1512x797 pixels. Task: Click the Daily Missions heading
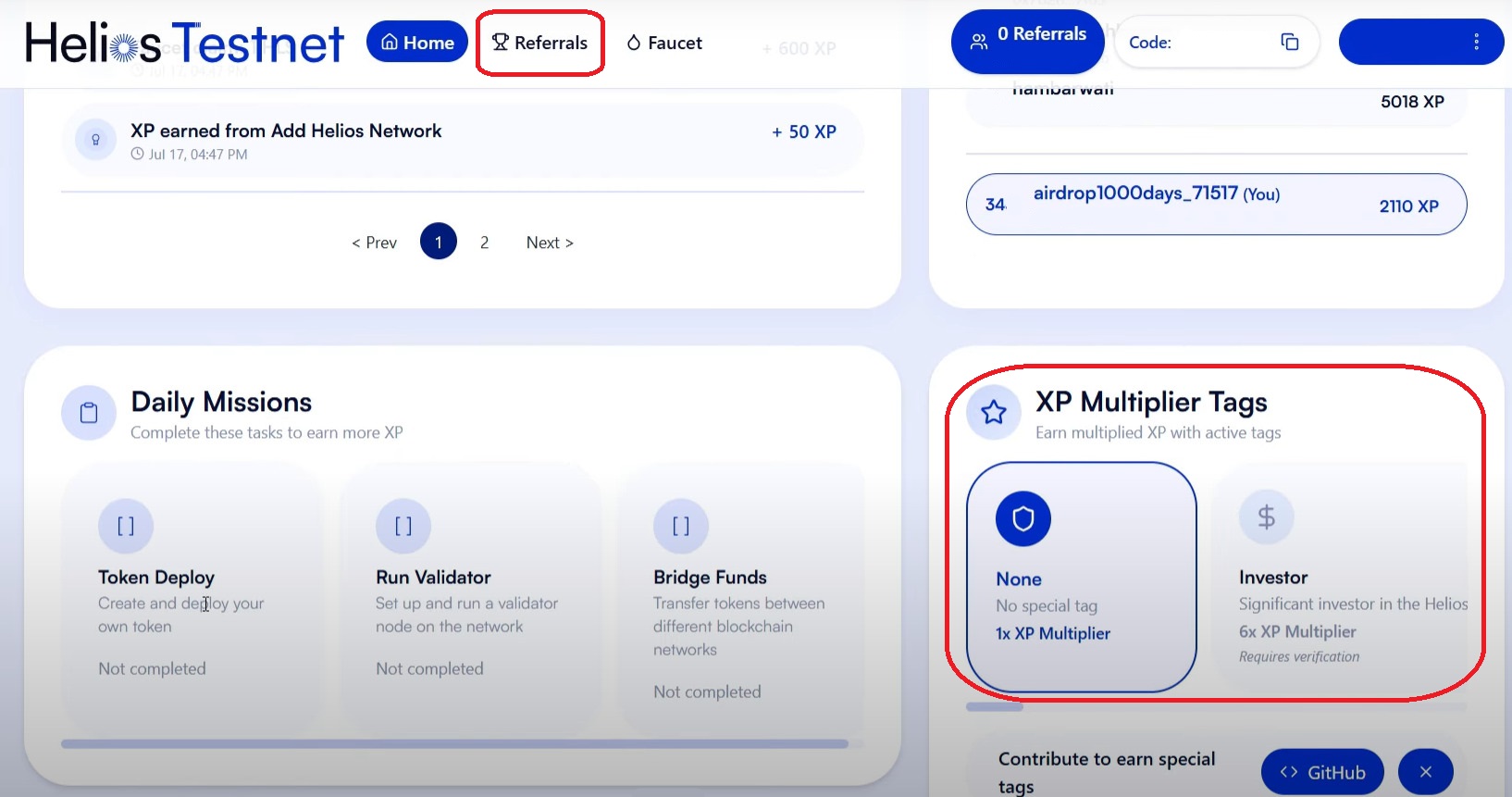coord(221,402)
